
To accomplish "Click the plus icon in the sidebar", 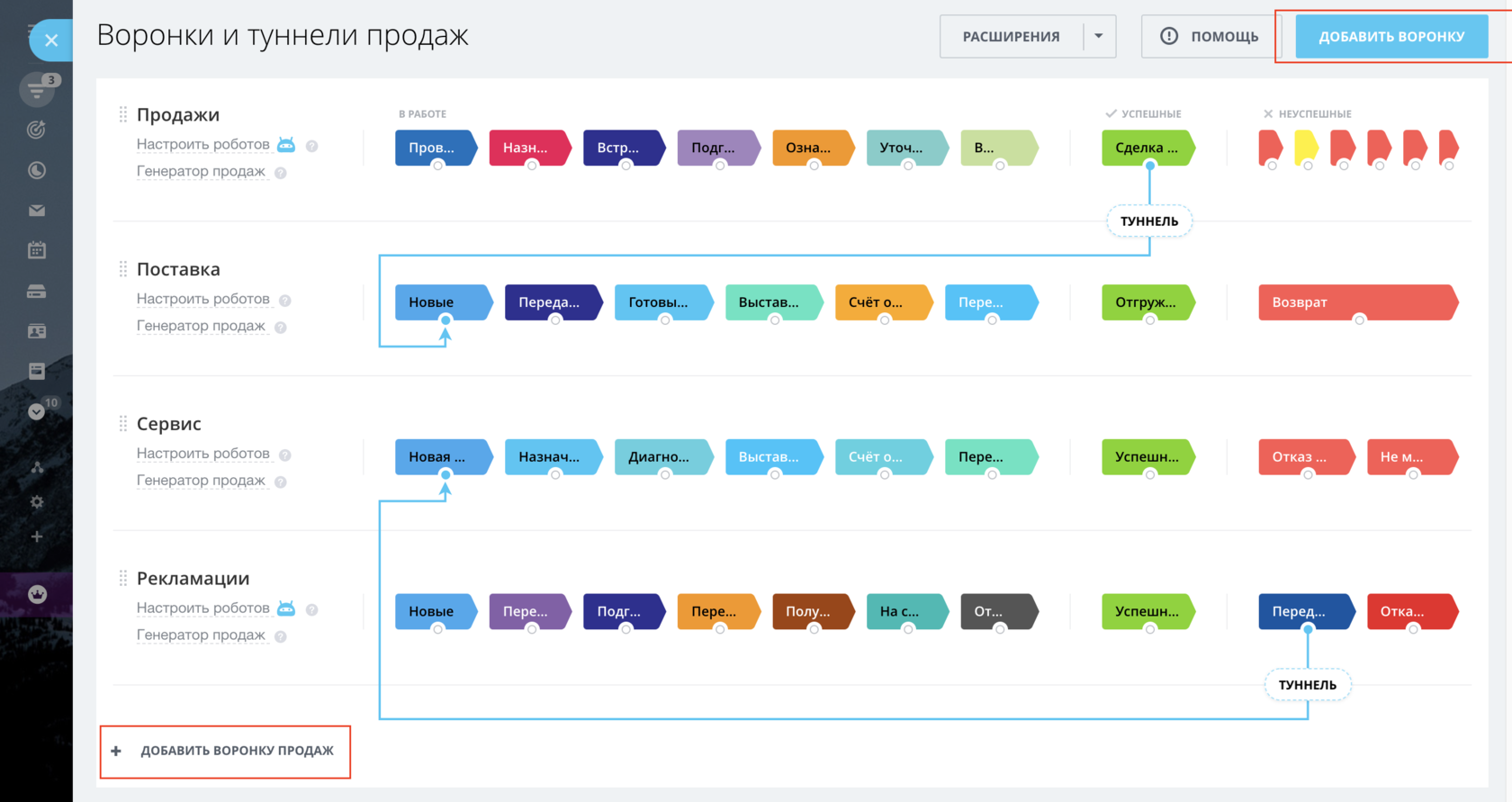I will tap(37, 536).
